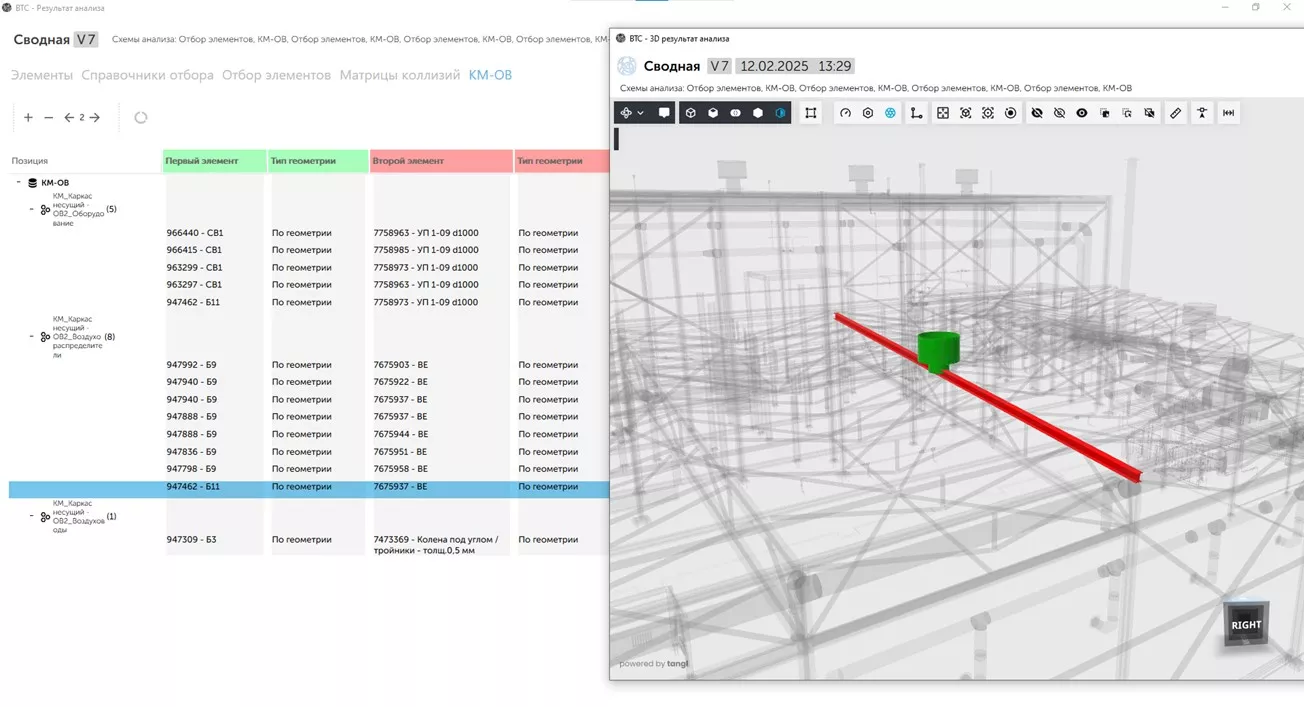Open the Справочники отбора tab
This screenshot has width=1304, height=707.
click(147, 75)
